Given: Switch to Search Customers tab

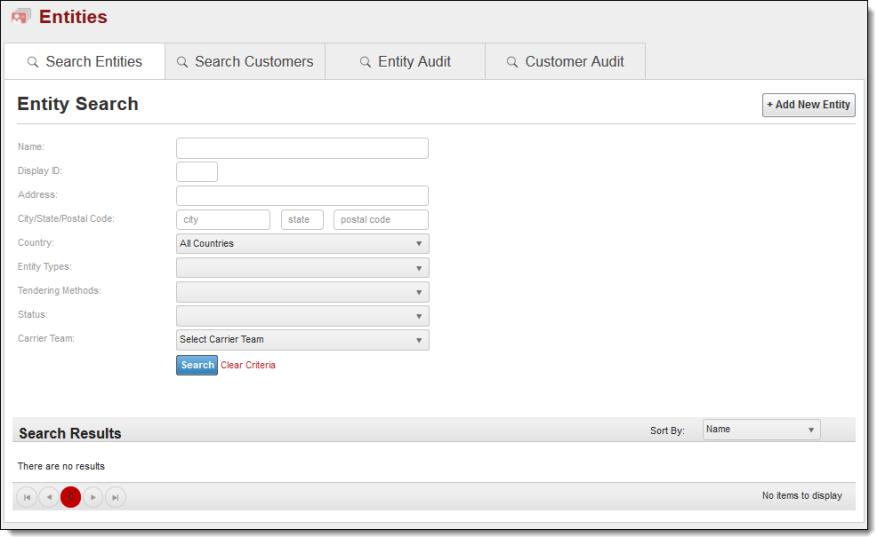Looking at the screenshot, I should point(245,62).
